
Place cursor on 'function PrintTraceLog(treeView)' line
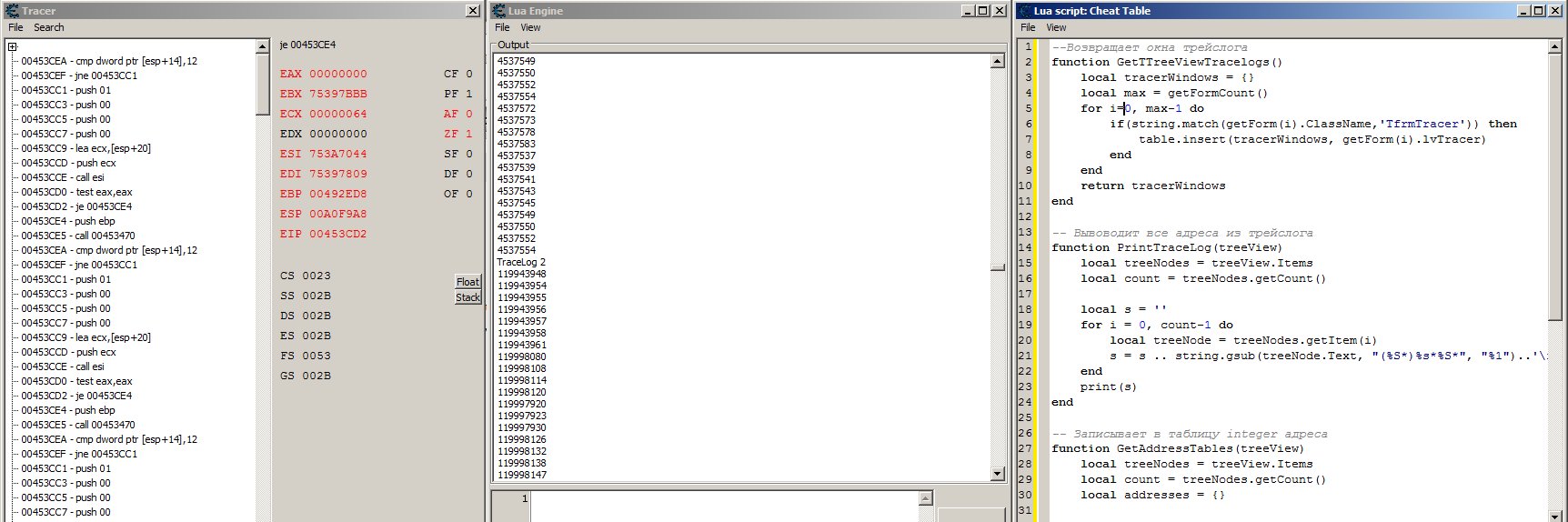click(x=1167, y=247)
